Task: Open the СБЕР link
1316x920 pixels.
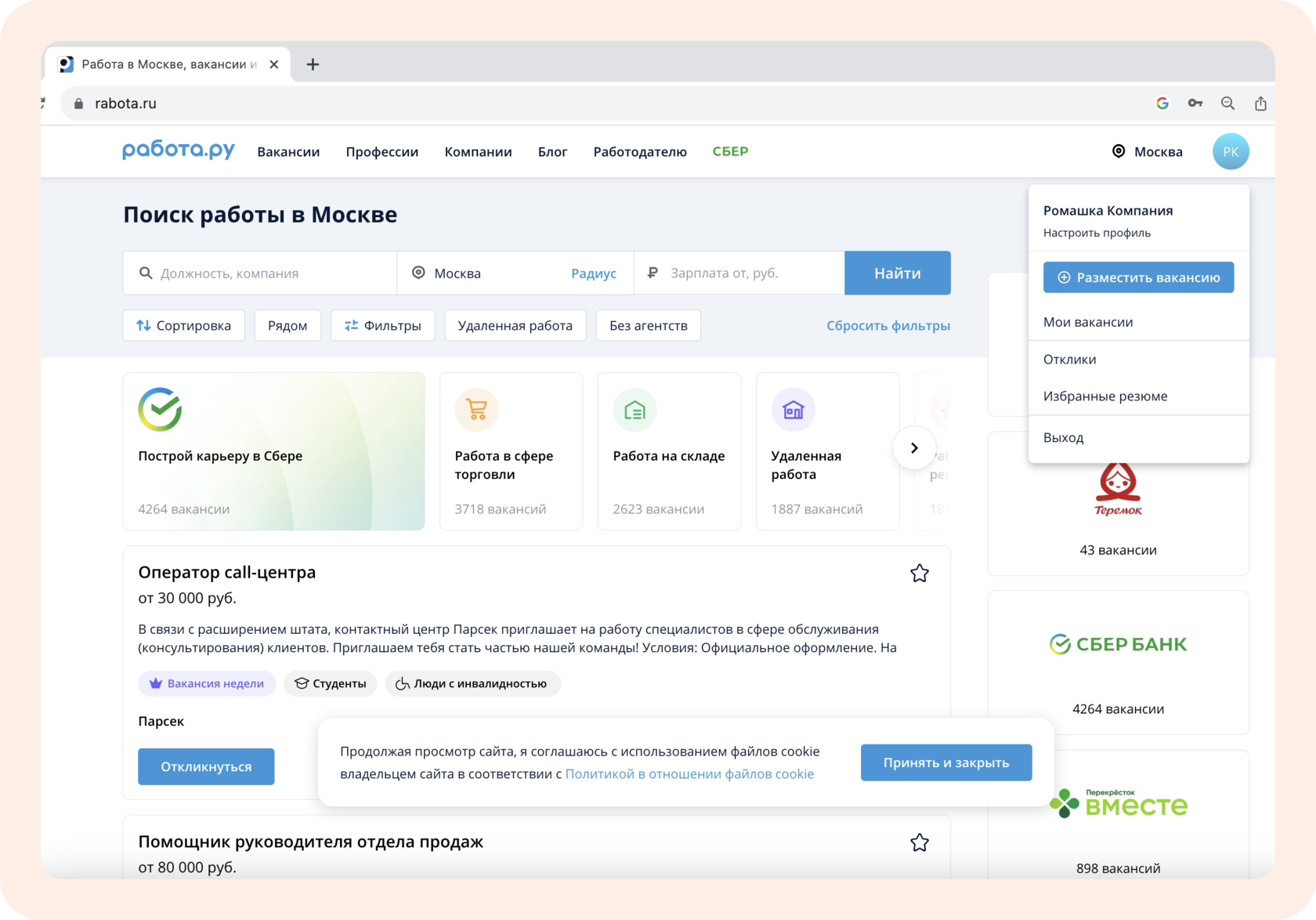Action: (730, 151)
